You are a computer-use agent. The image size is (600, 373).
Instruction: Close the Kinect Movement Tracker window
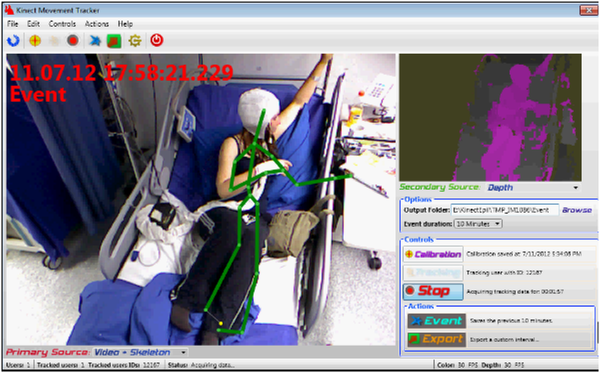click(x=589, y=10)
